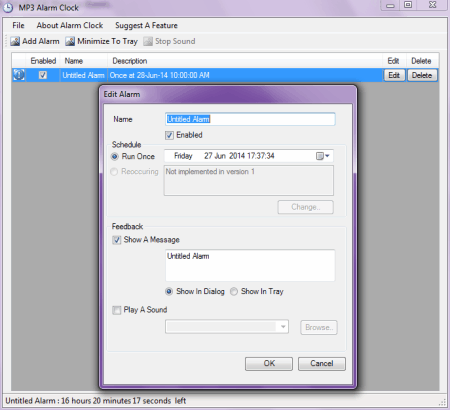Screen dimensions: 450x410
Task: Click 'Friday' in the Run Once date field
Action: [183, 156]
